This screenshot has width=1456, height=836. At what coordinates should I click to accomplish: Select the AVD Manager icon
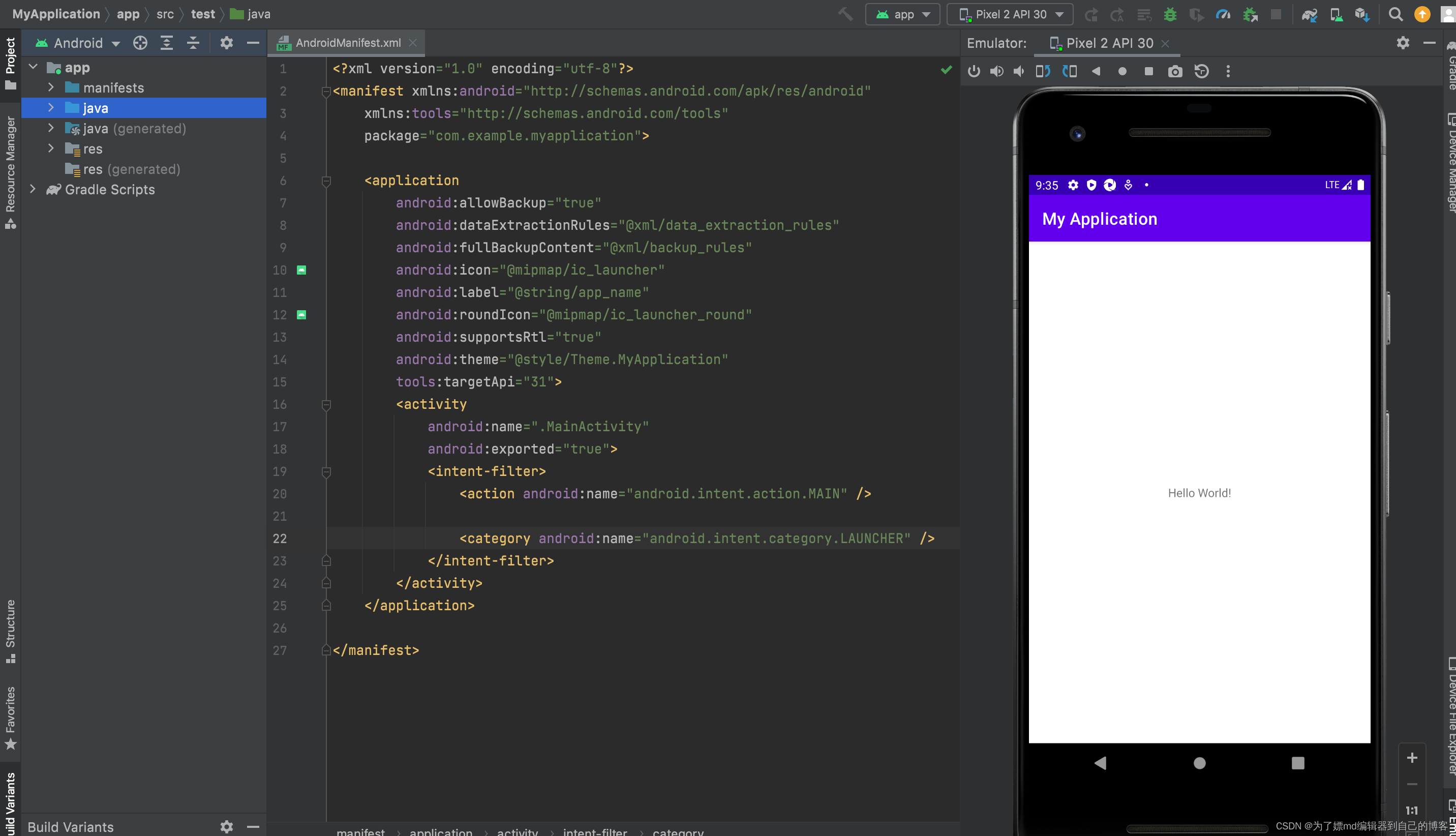[1335, 13]
